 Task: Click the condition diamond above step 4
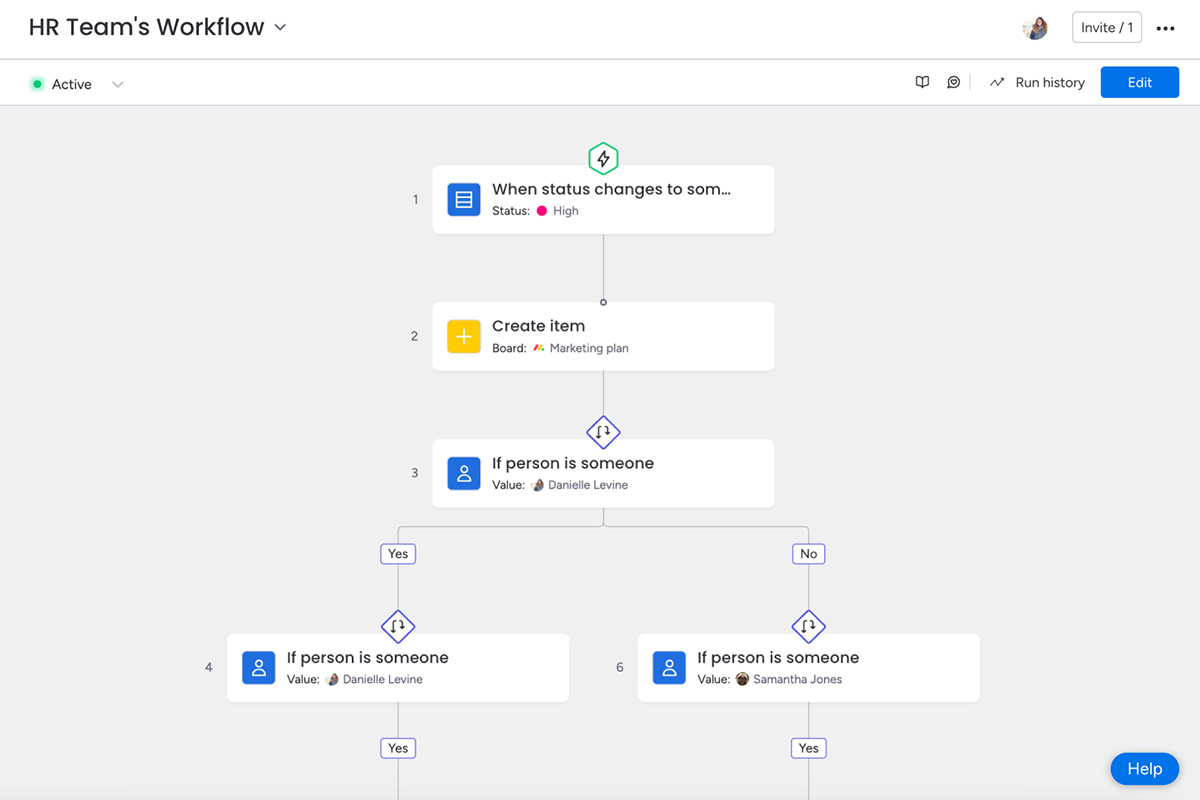click(x=398, y=626)
